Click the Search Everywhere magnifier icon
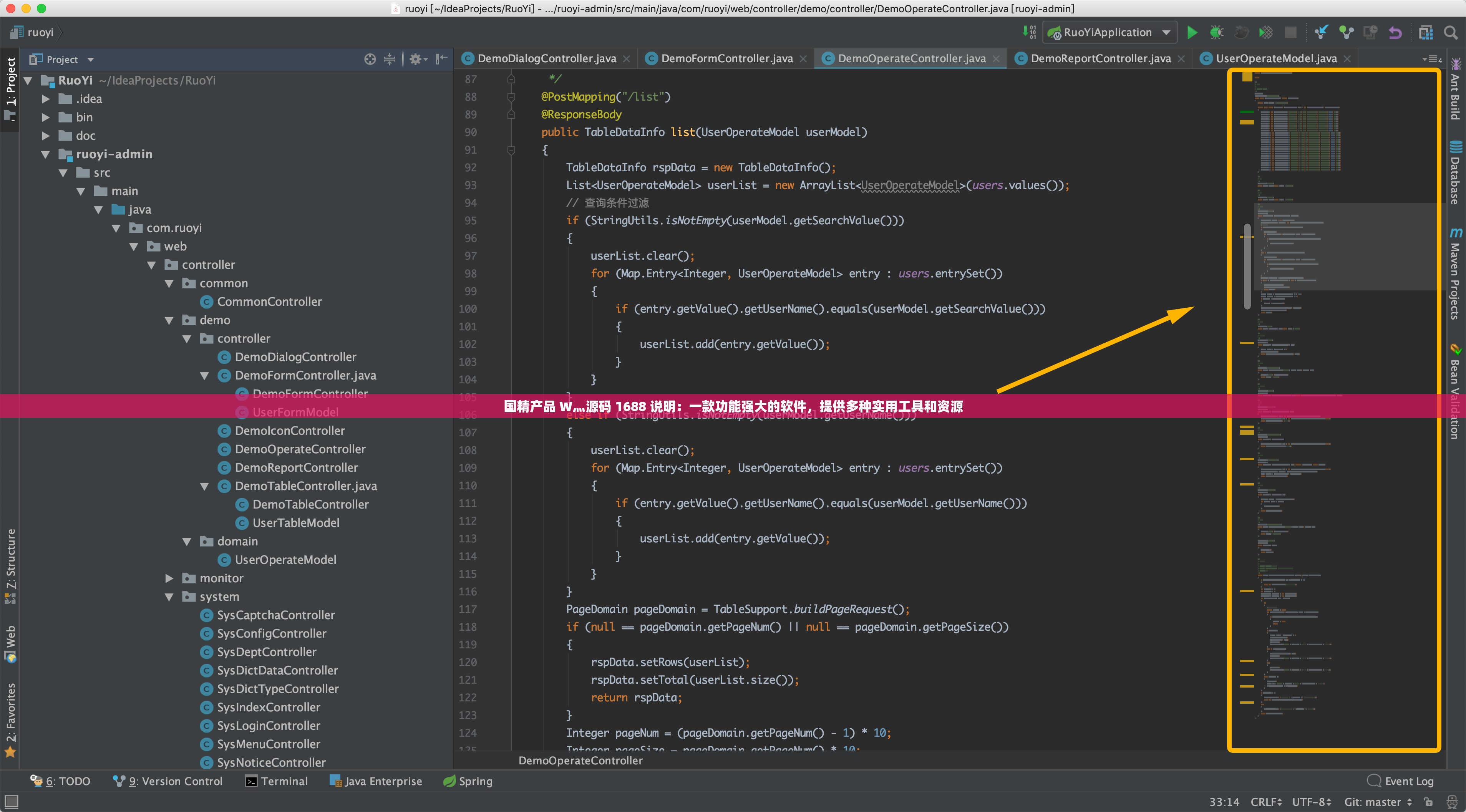The height and width of the screenshot is (812, 1466). click(1450, 32)
